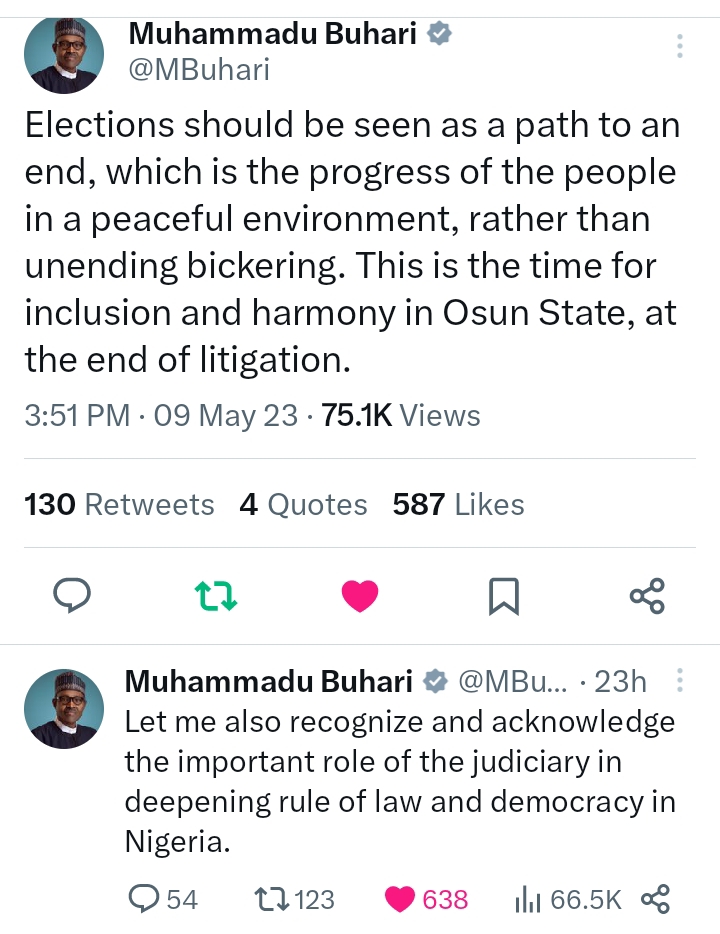Bookmark the main tweet

(504, 596)
